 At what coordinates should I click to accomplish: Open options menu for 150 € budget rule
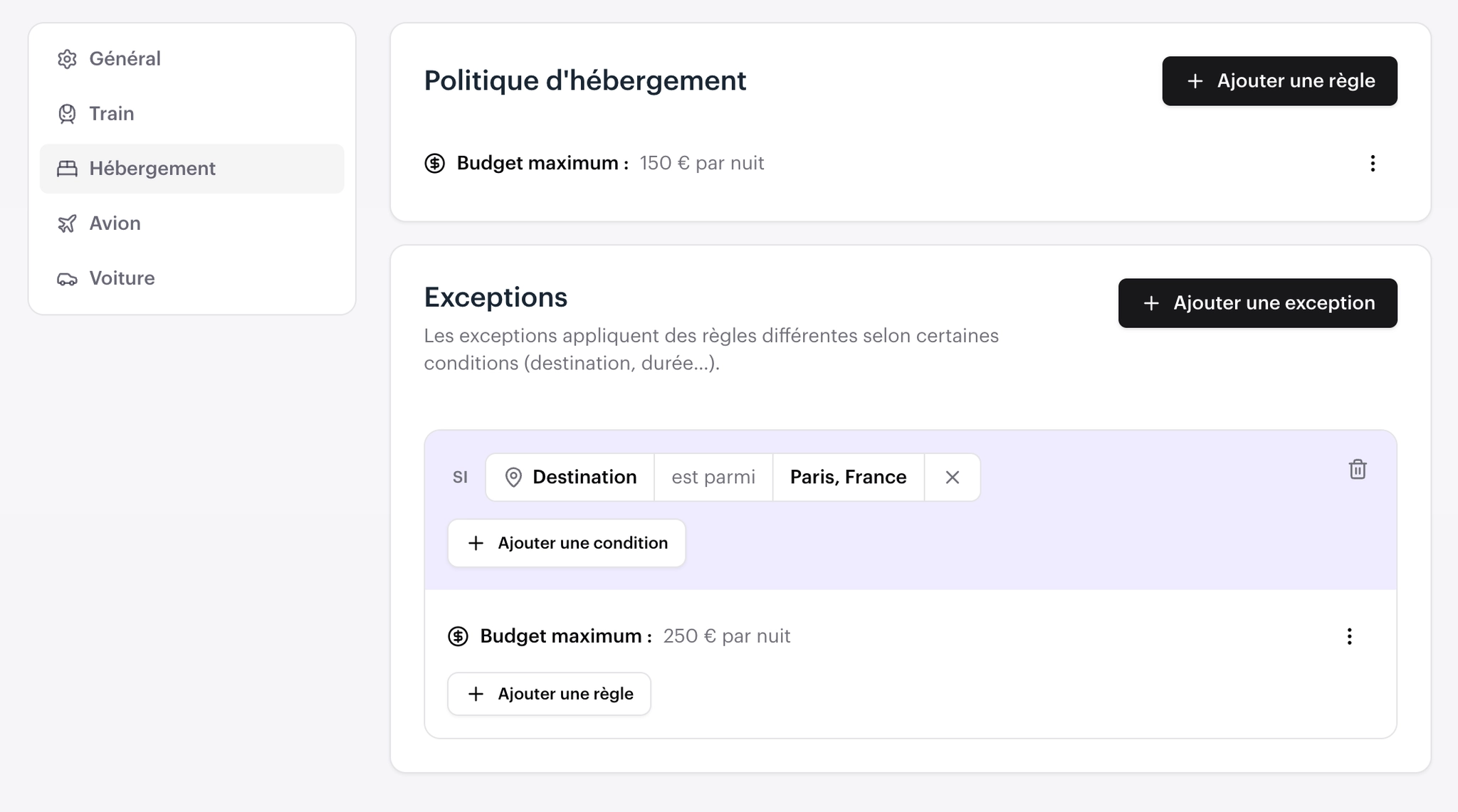click(x=1373, y=164)
